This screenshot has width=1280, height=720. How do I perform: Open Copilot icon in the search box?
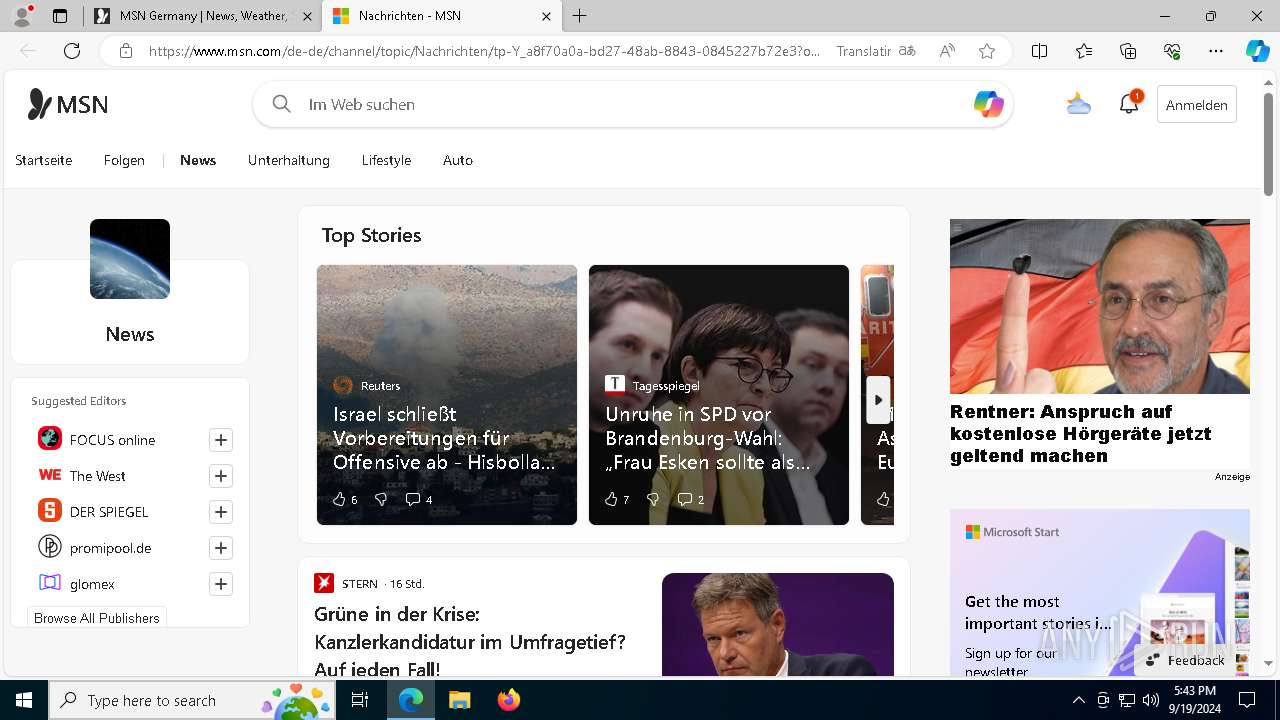988,104
